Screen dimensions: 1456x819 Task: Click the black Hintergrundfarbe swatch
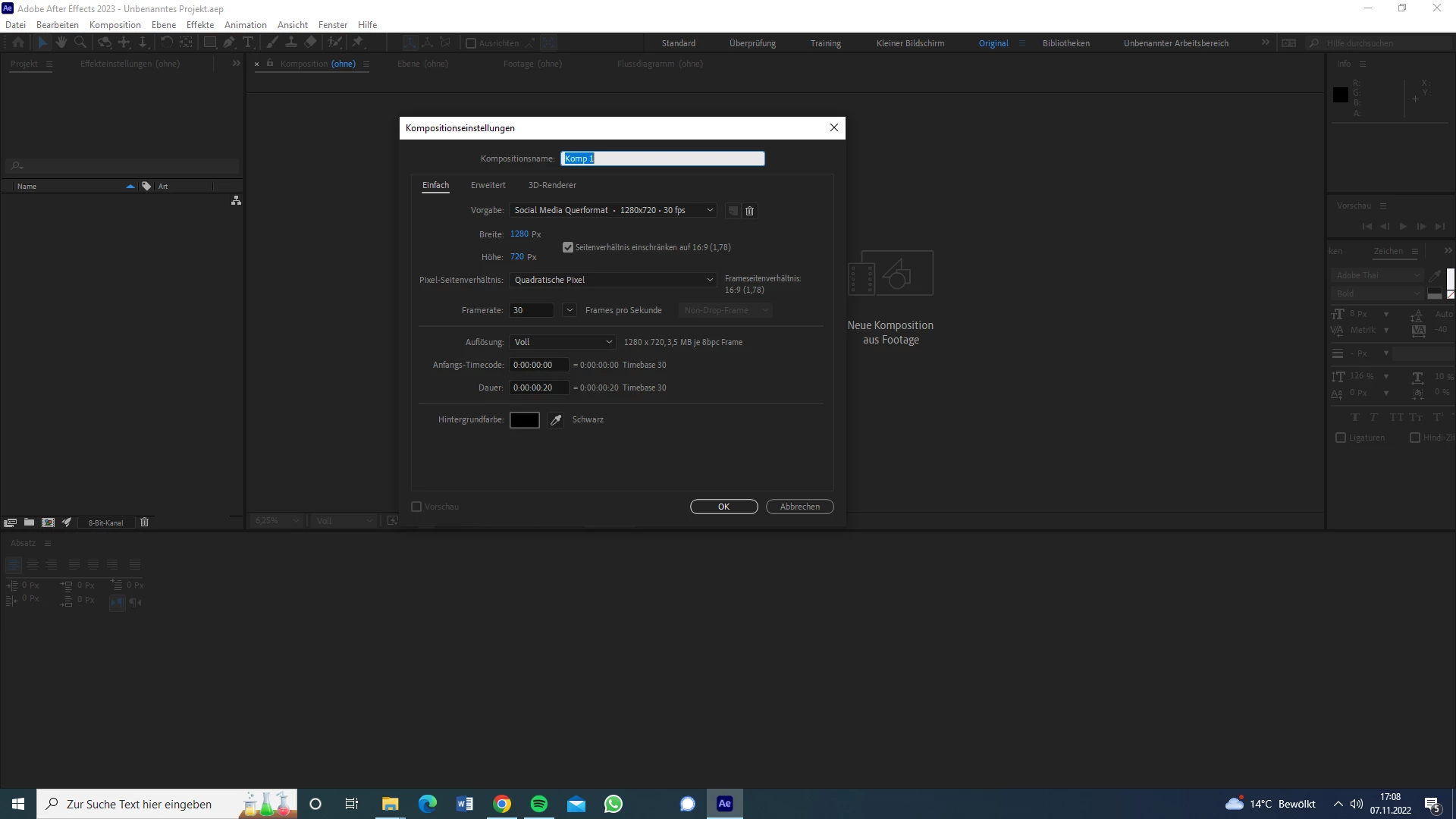(x=524, y=420)
